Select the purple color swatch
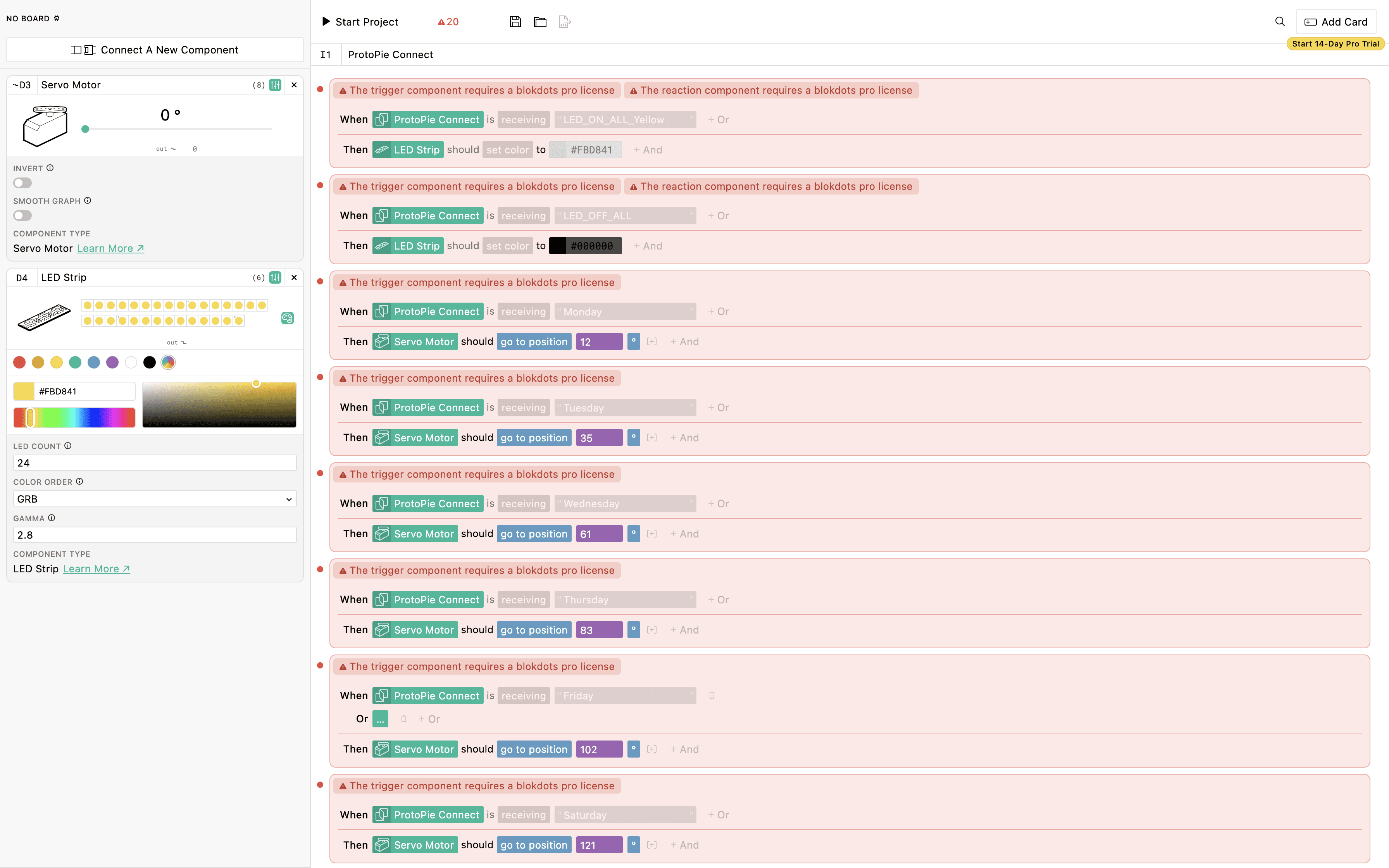Viewport: 1389px width, 868px height. point(112,362)
